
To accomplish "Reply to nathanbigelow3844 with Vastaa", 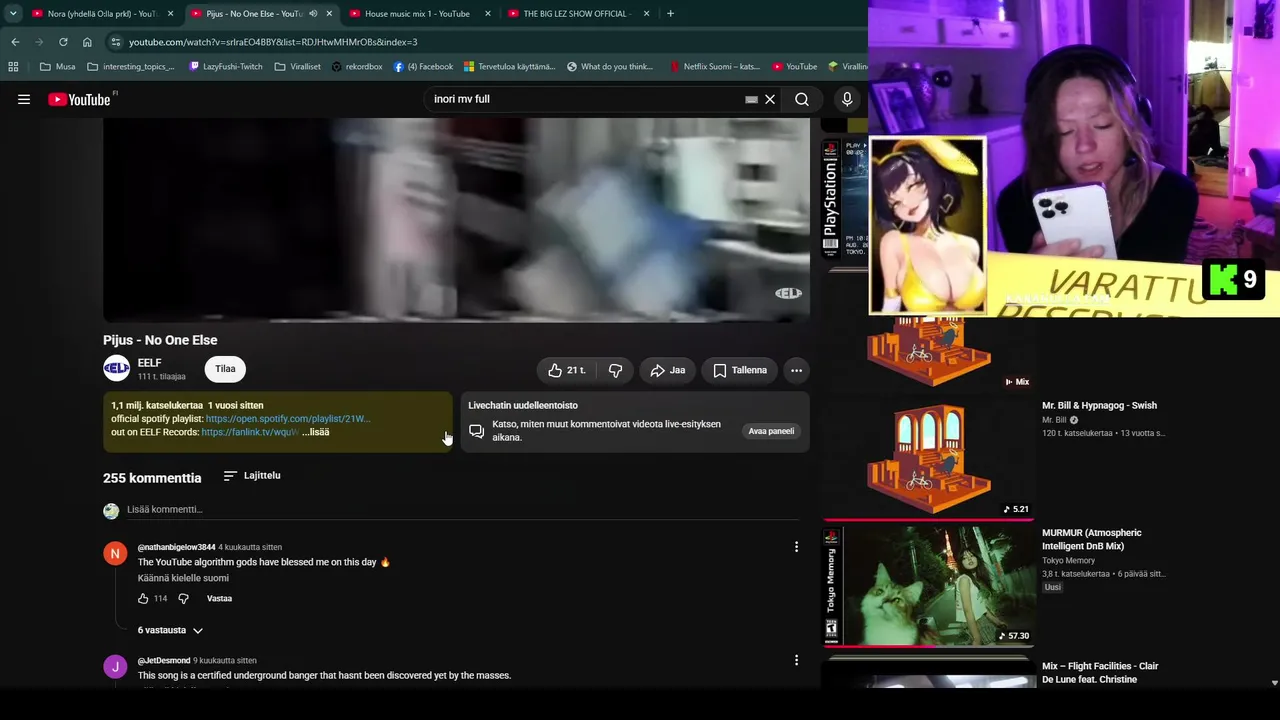I will 219,599.
